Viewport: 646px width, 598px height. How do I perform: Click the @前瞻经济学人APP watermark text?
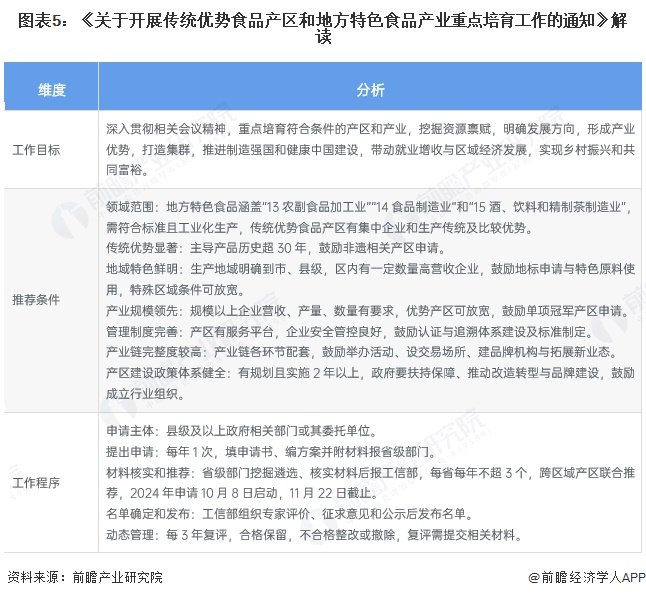pos(587,577)
